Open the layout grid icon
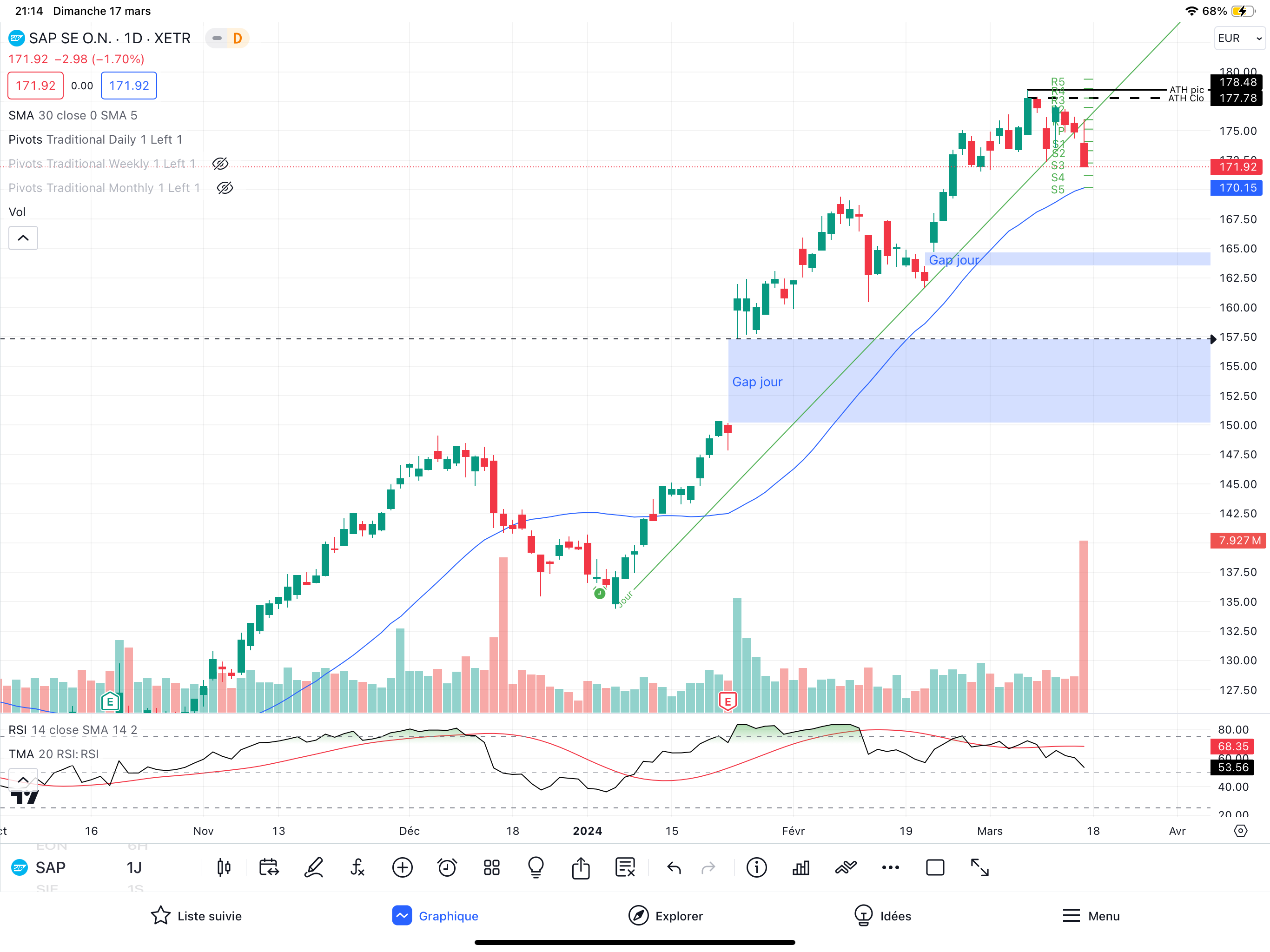The image size is (1270, 952). (x=491, y=867)
